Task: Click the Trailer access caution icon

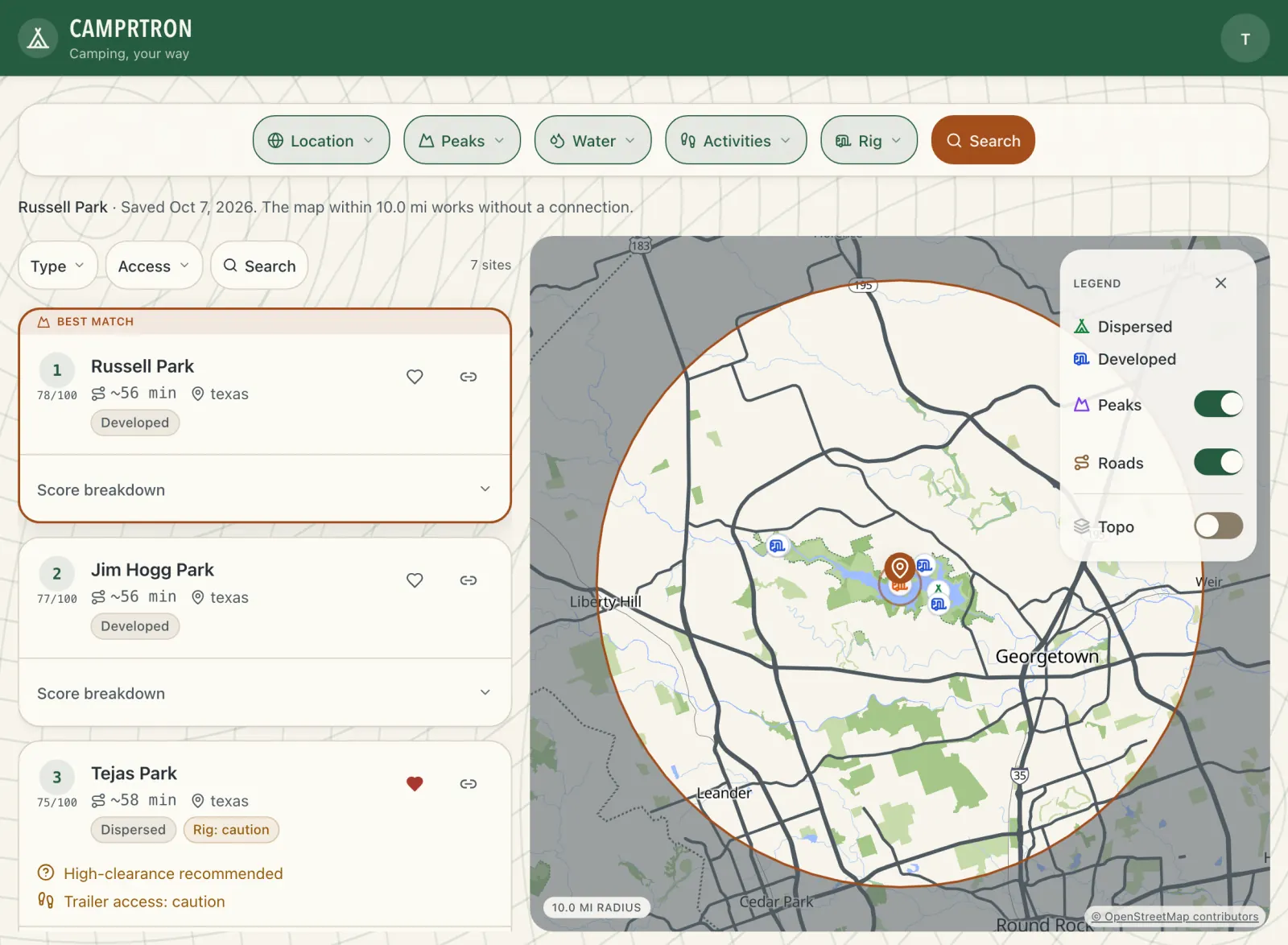Action: pyautogui.click(x=46, y=901)
